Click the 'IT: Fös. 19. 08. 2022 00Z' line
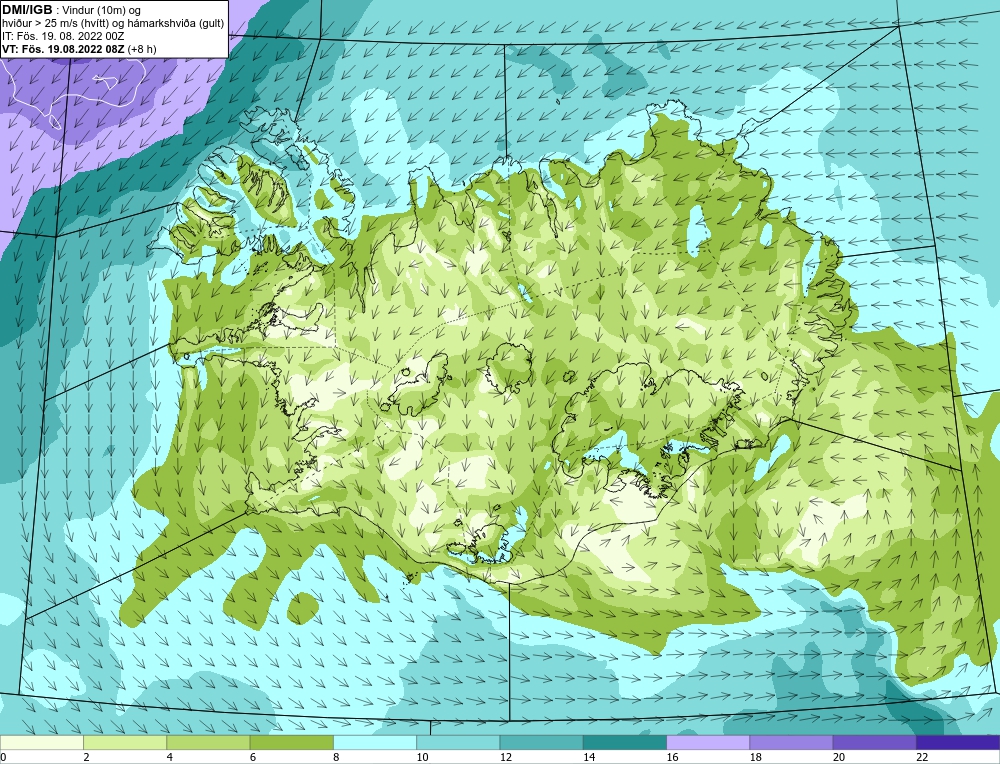 point(63,36)
